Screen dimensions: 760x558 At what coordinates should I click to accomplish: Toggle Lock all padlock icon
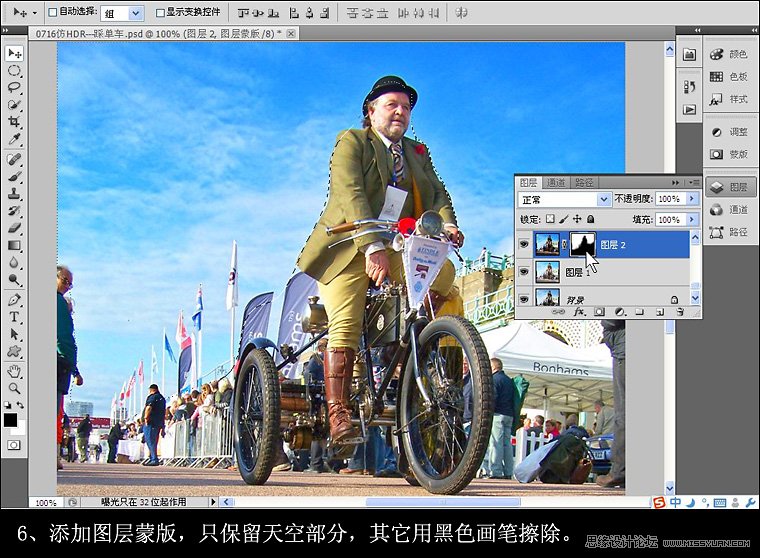coord(590,219)
